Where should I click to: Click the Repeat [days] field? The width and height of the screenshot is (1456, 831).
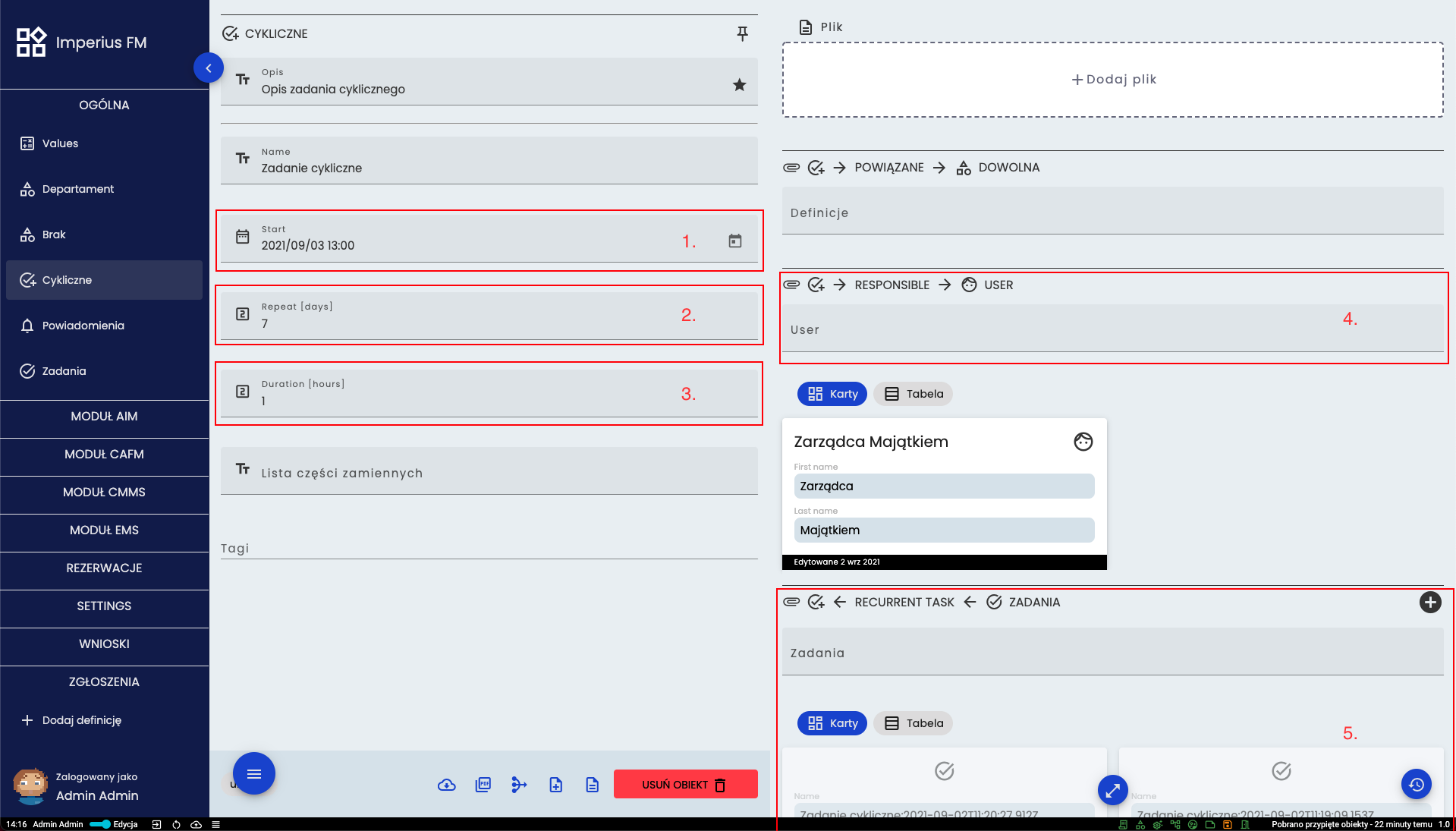489,316
